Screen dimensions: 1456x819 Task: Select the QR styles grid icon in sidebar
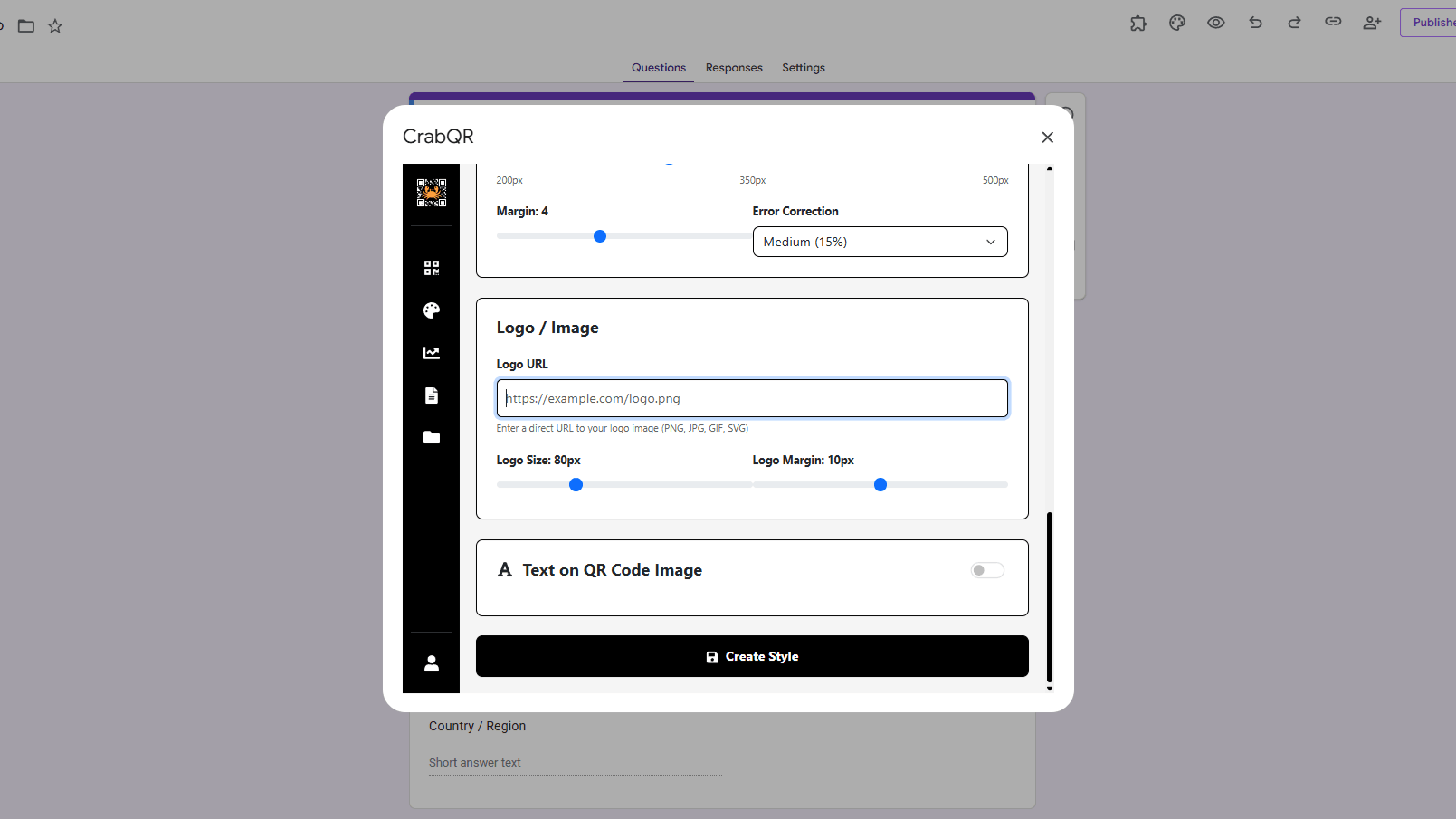pyautogui.click(x=431, y=267)
